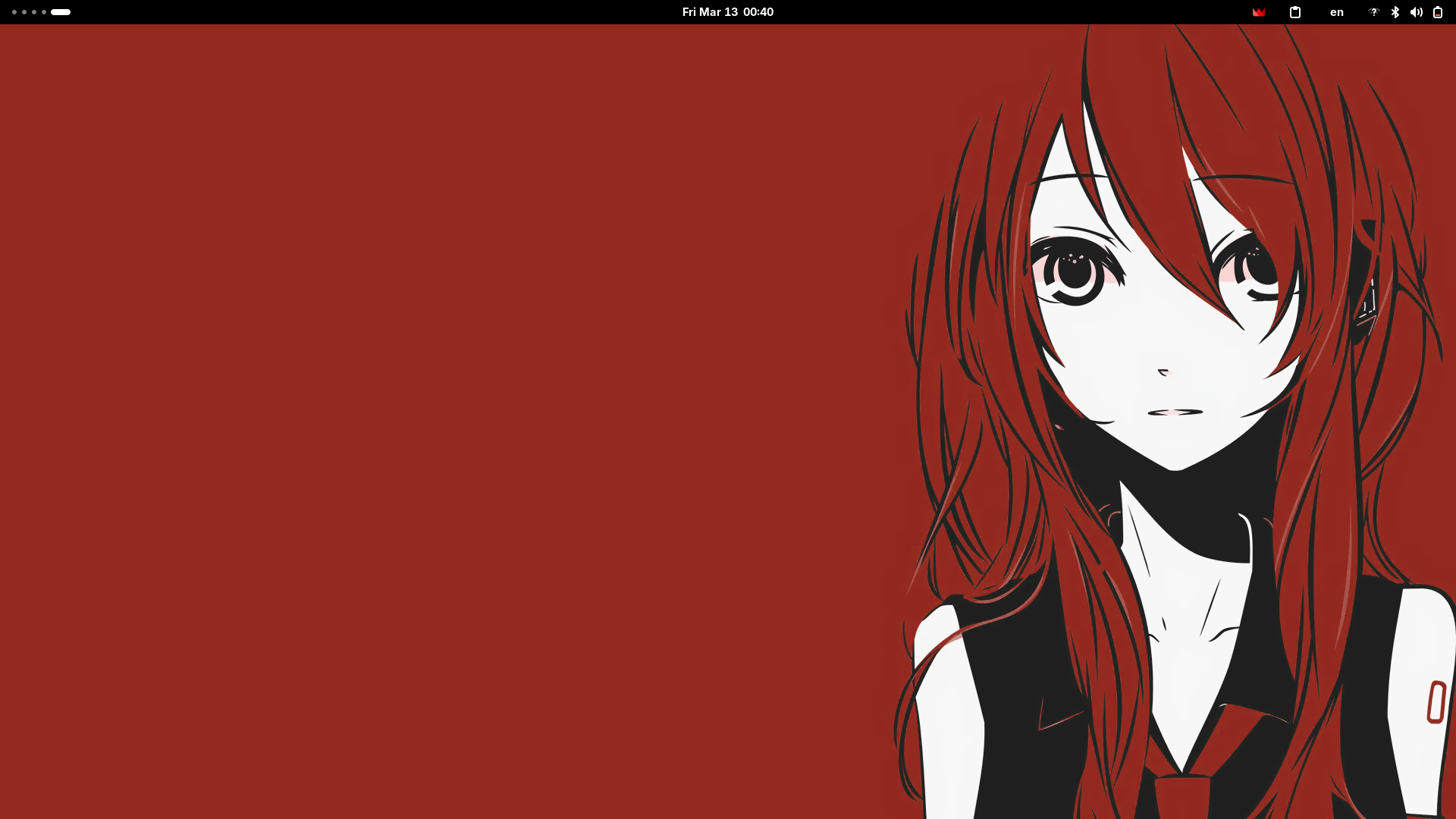The height and width of the screenshot is (819, 1456).
Task: Open the calendar from Fri Mar 13 clock
Action: [x=727, y=12]
